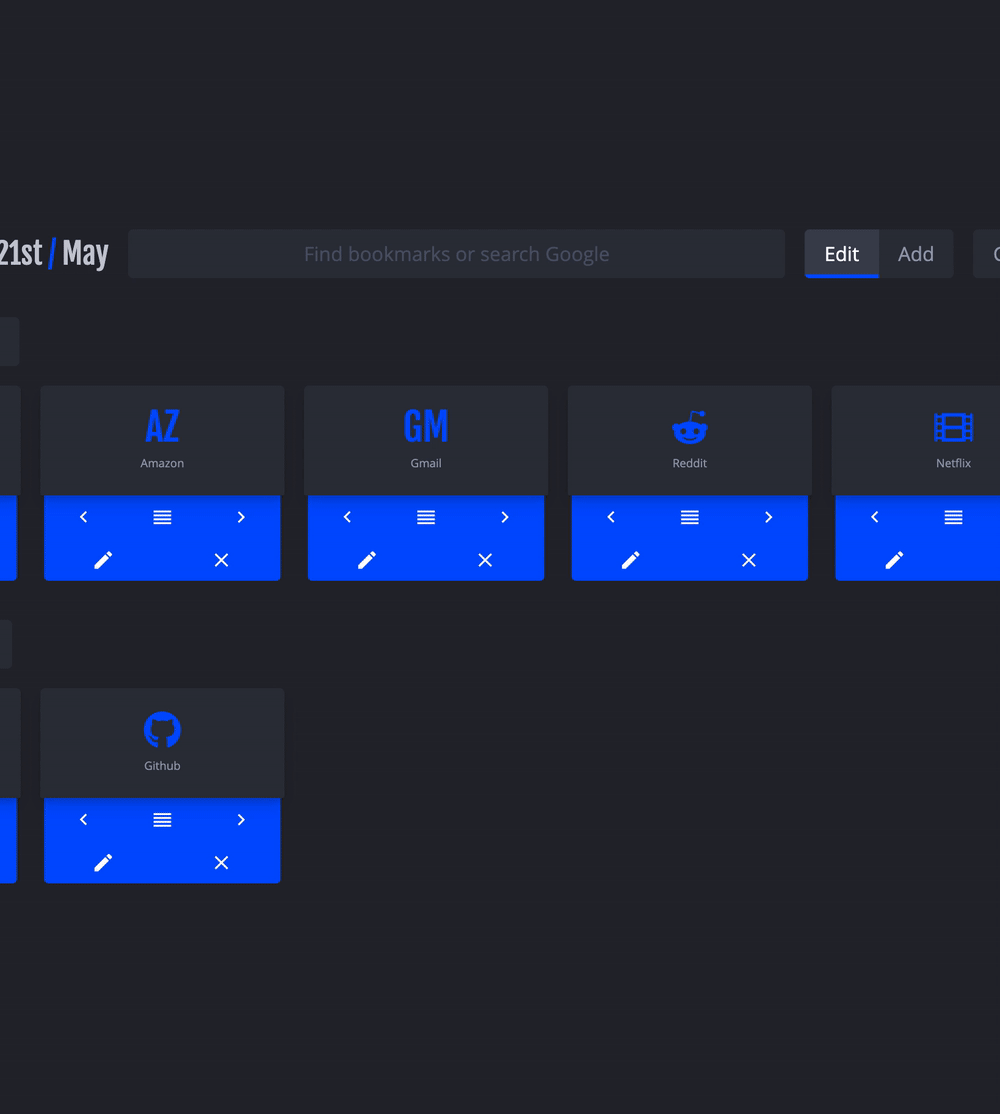Open the Github bookmark with the octocat icon
The image size is (1000, 1114).
162,743
